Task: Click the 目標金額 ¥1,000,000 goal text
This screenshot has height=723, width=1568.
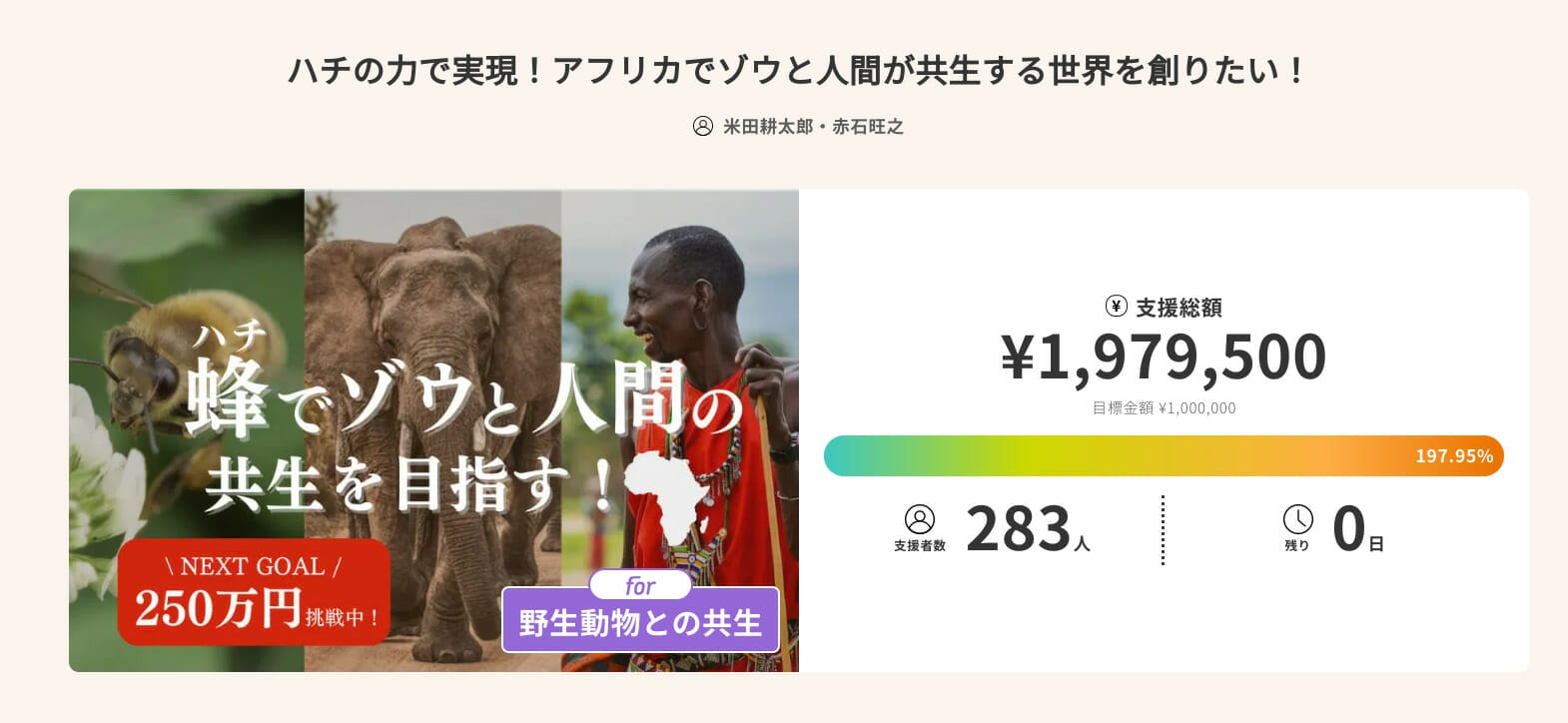Action: pyautogui.click(x=1164, y=408)
